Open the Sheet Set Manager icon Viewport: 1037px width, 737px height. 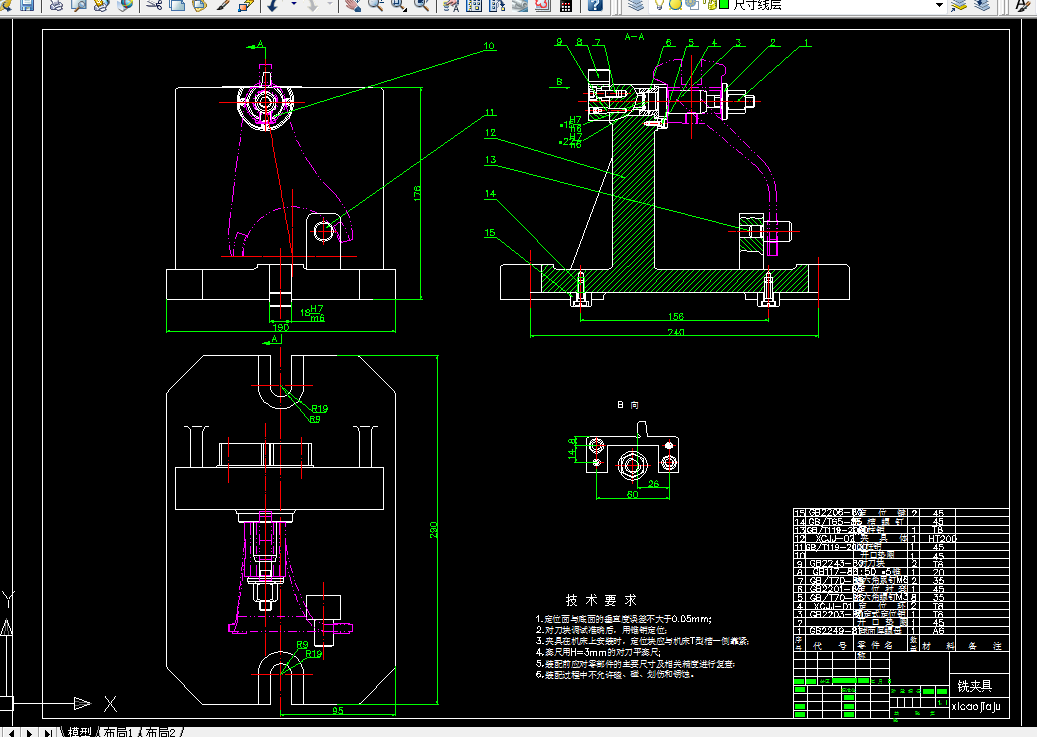(x=520, y=5)
